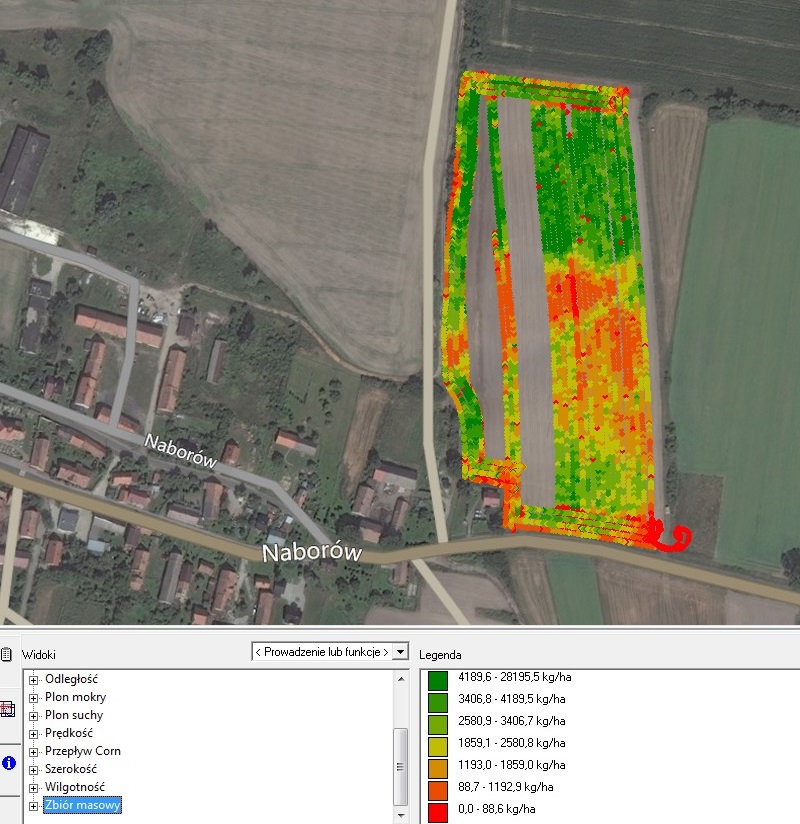Image resolution: width=800 pixels, height=824 pixels.
Task: Select the highlighted Zbiór masowy item
Action: (x=83, y=805)
